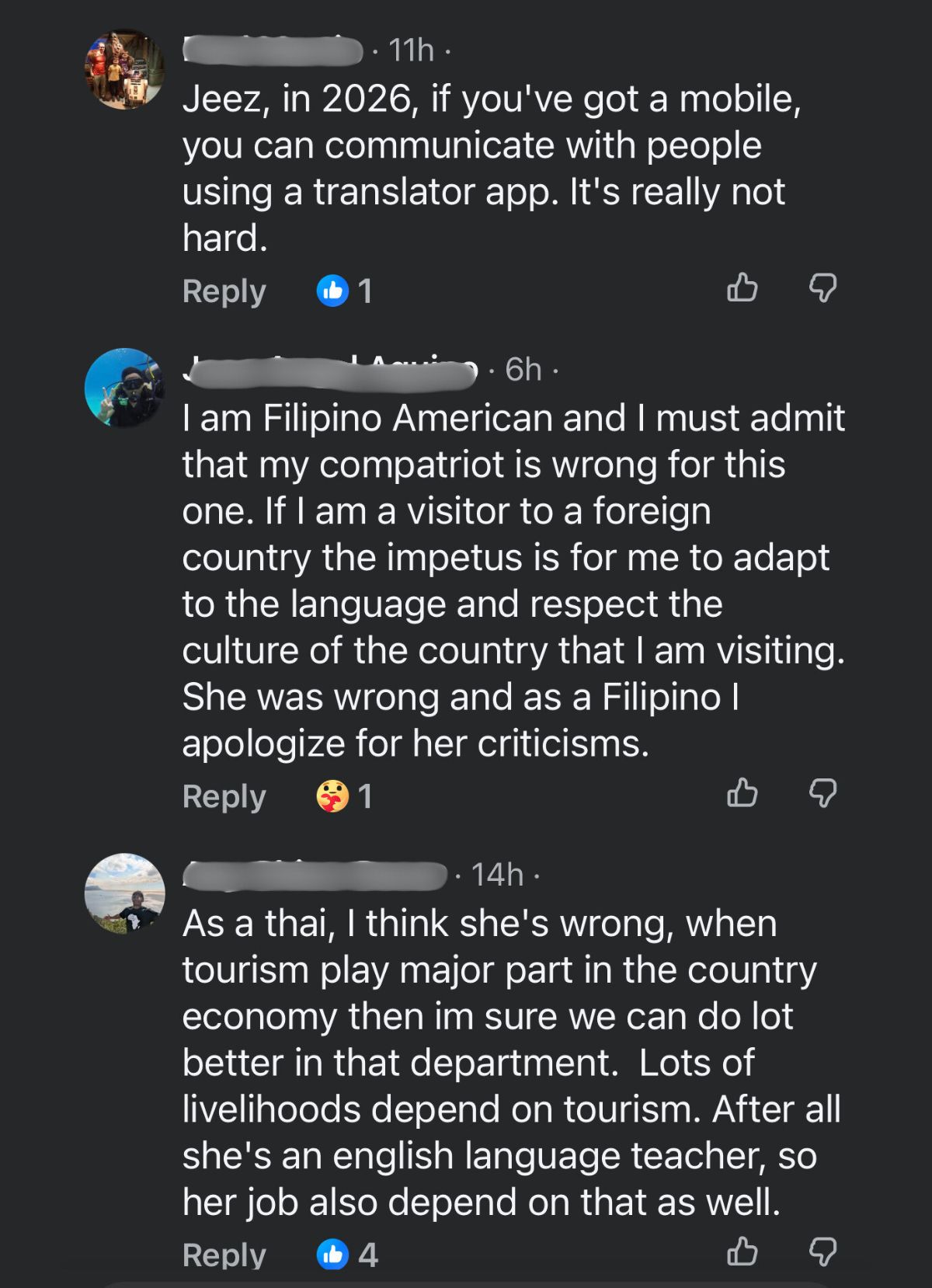
Task: Reply to the translator app comment
Action: (x=224, y=291)
